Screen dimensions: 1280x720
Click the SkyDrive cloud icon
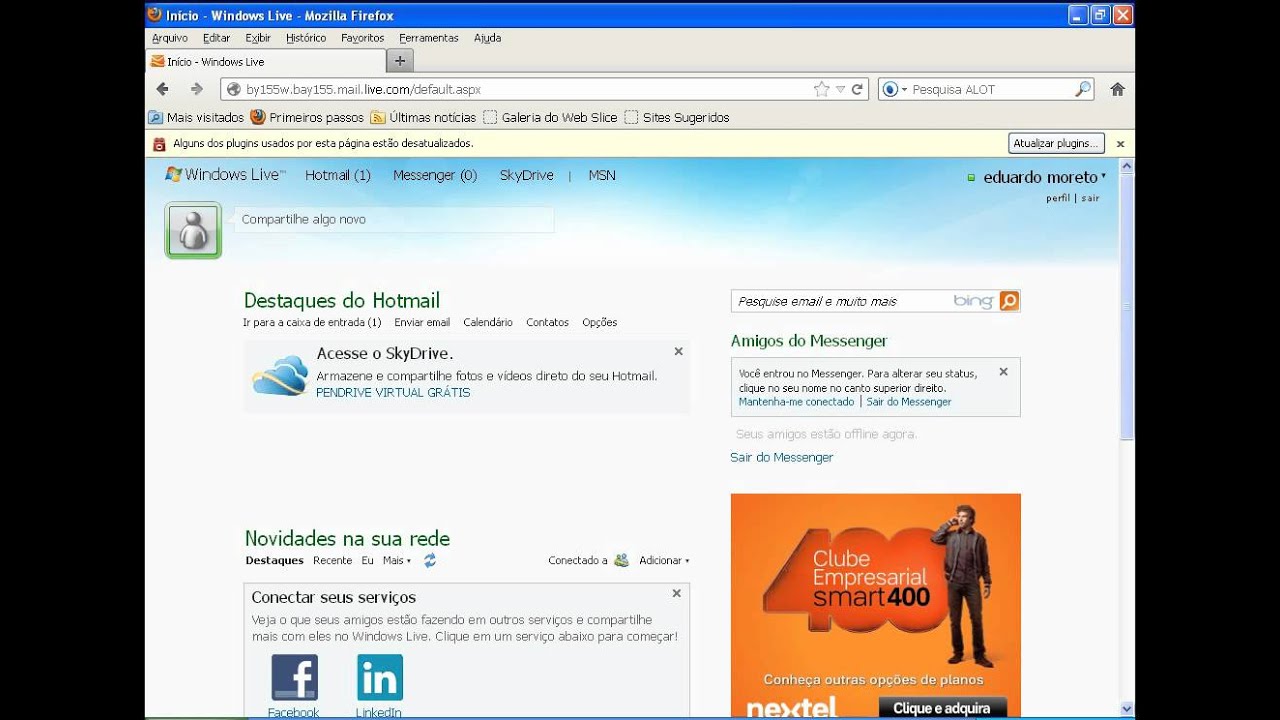280,376
